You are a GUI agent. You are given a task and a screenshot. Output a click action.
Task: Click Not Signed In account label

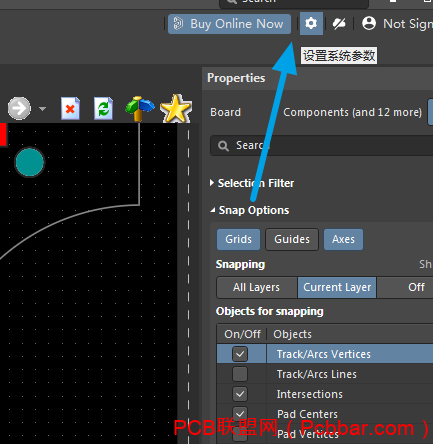[408, 24]
